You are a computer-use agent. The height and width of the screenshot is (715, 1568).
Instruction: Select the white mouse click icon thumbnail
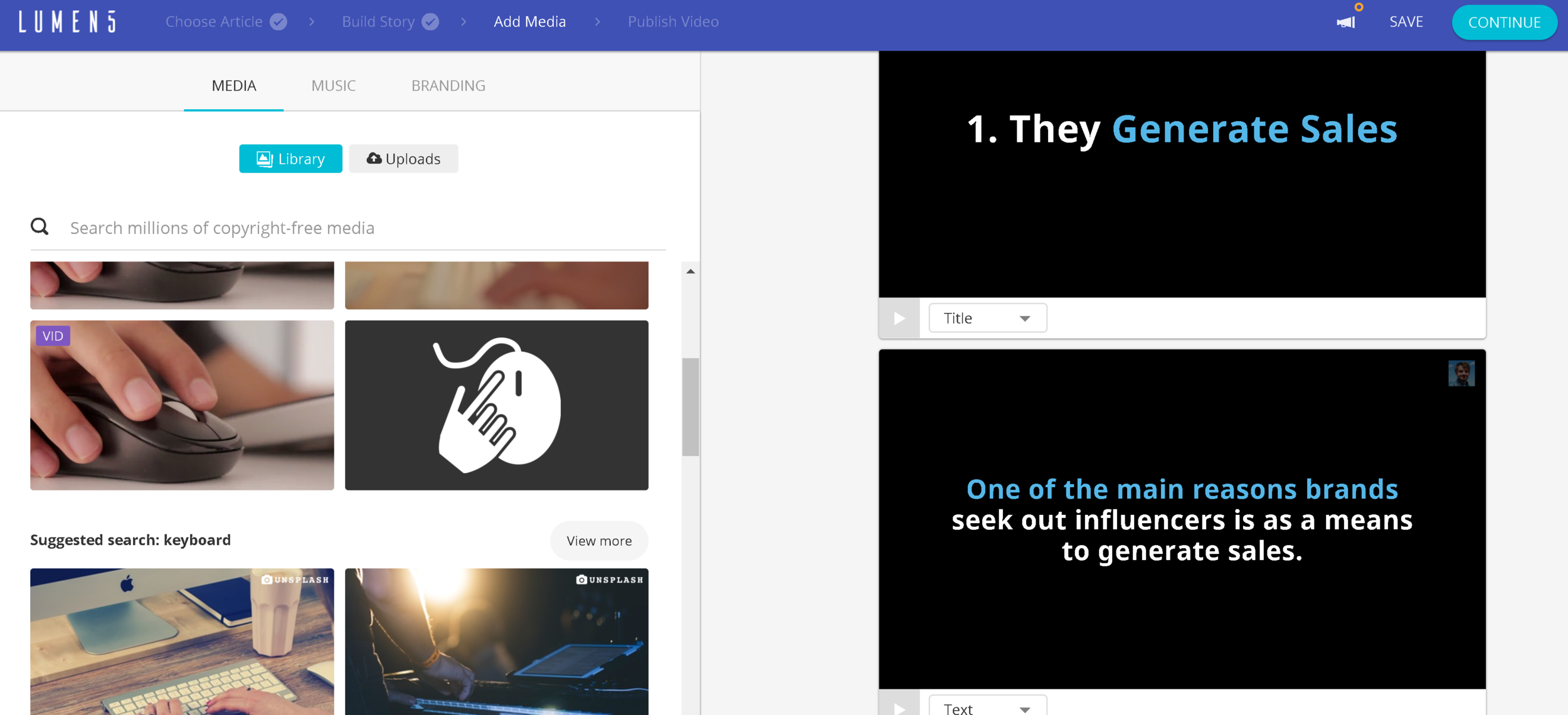pos(497,405)
